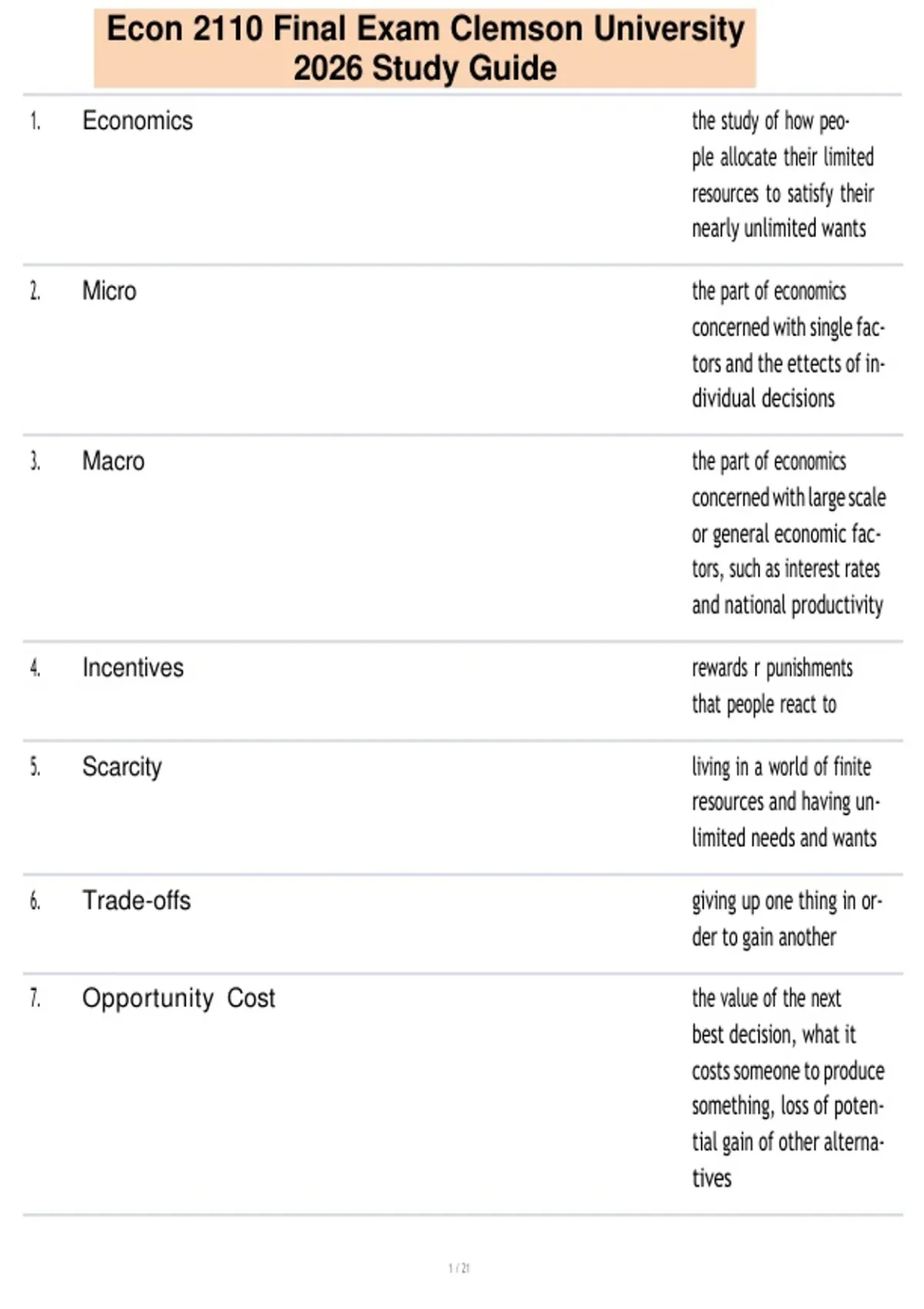The width and height of the screenshot is (924, 1309).
Task: Click item number 4 label
Action: [35, 668]
